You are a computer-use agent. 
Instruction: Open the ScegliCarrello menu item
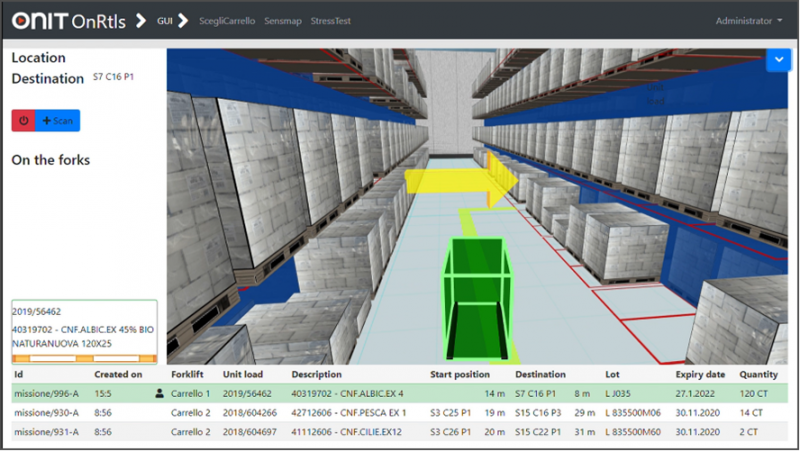coord(227,21)
